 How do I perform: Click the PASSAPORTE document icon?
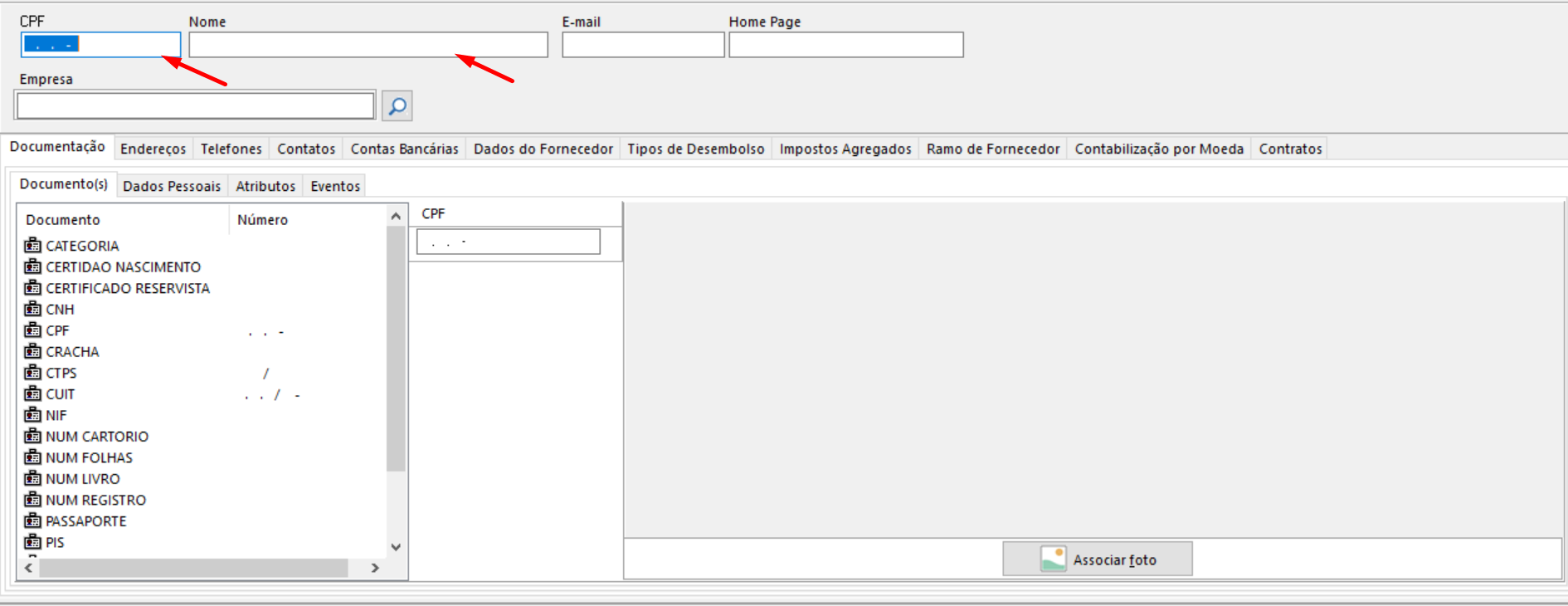[x=32, y=520]
